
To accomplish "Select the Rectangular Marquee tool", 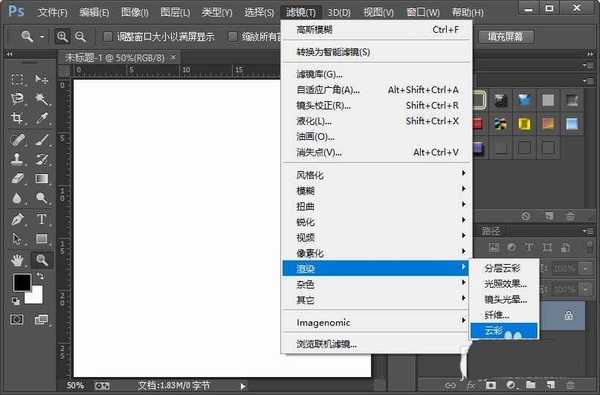I will 17,80.
